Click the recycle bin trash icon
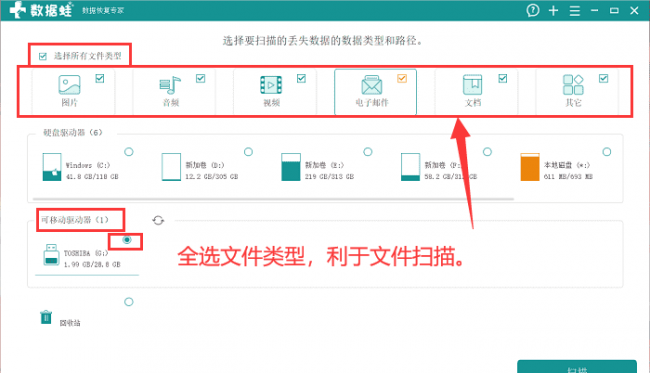The image size is (650, 373). click(46, 317)
